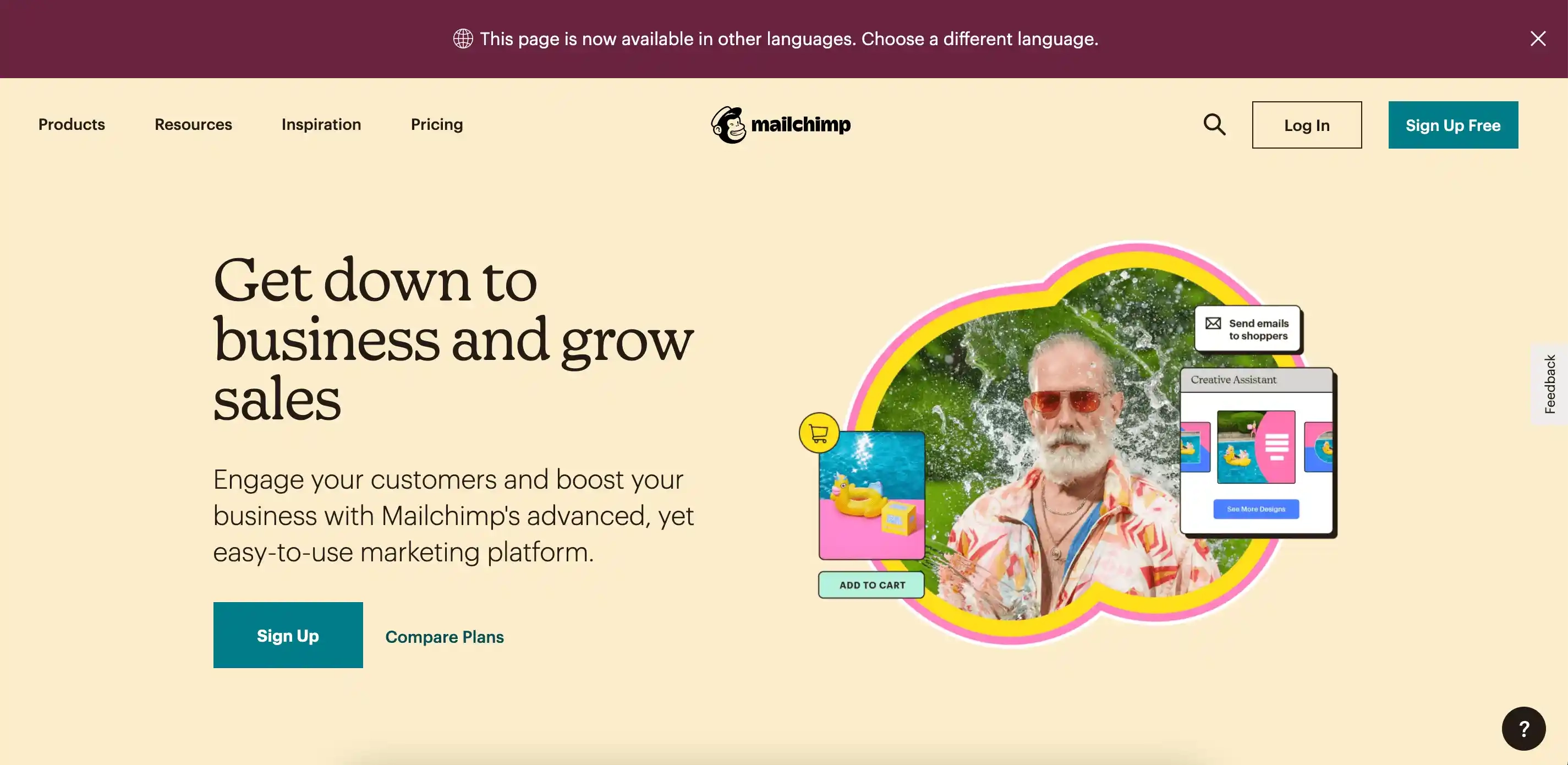Select the Inspiration navigation tab
Screen dimensions: 1568x765
321,124
